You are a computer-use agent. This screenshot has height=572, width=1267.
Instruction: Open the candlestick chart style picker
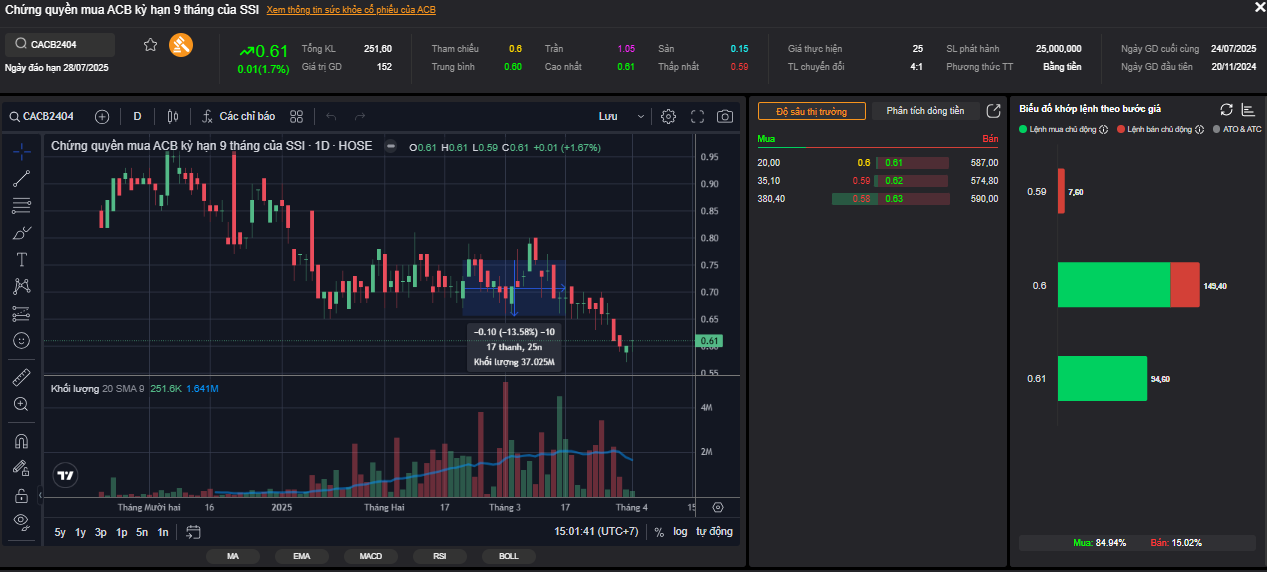[173, 116]
